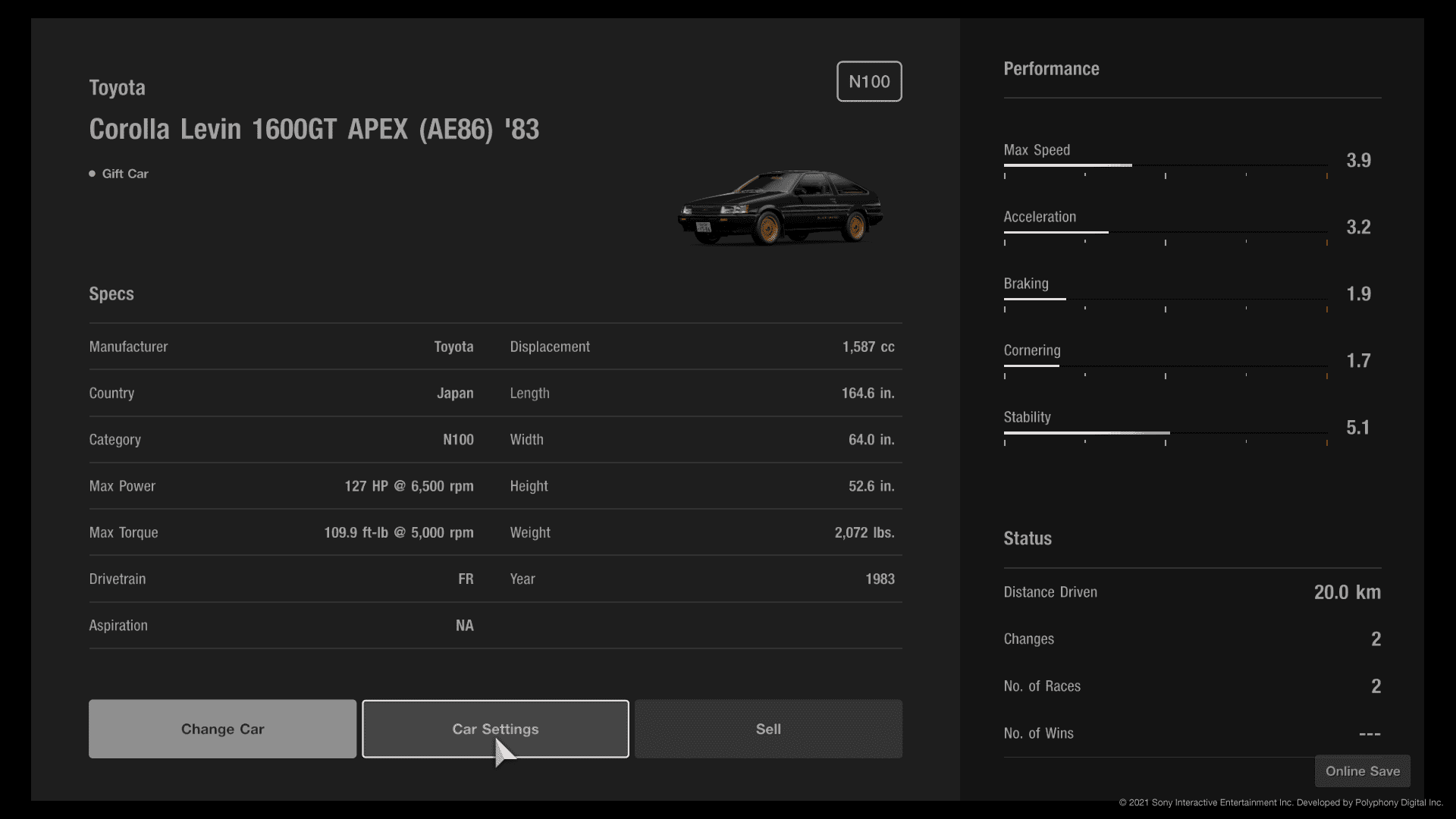The height and width of the screenshot is (819, 1456).
Task: Click the Country value Japan
Action: tap(455, 394)
